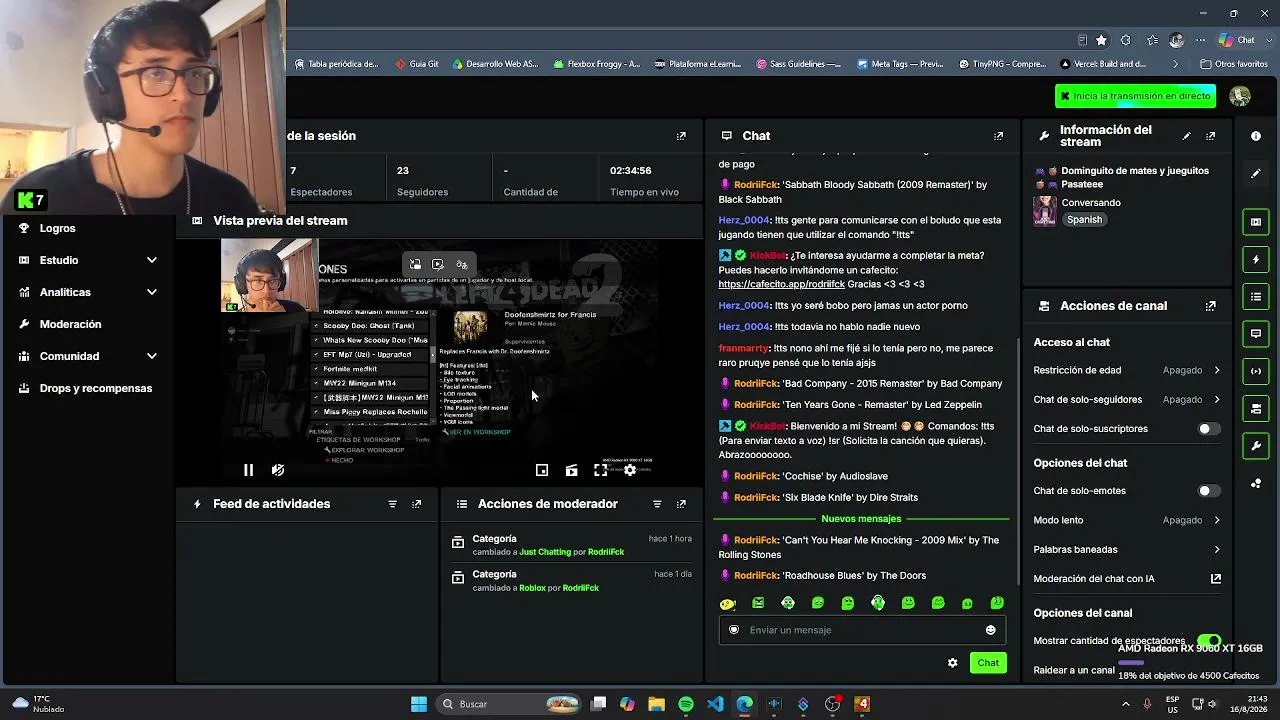Click Inicia la transmisión en directo button
1280x720 pixels.
[x=1135, y=96]
